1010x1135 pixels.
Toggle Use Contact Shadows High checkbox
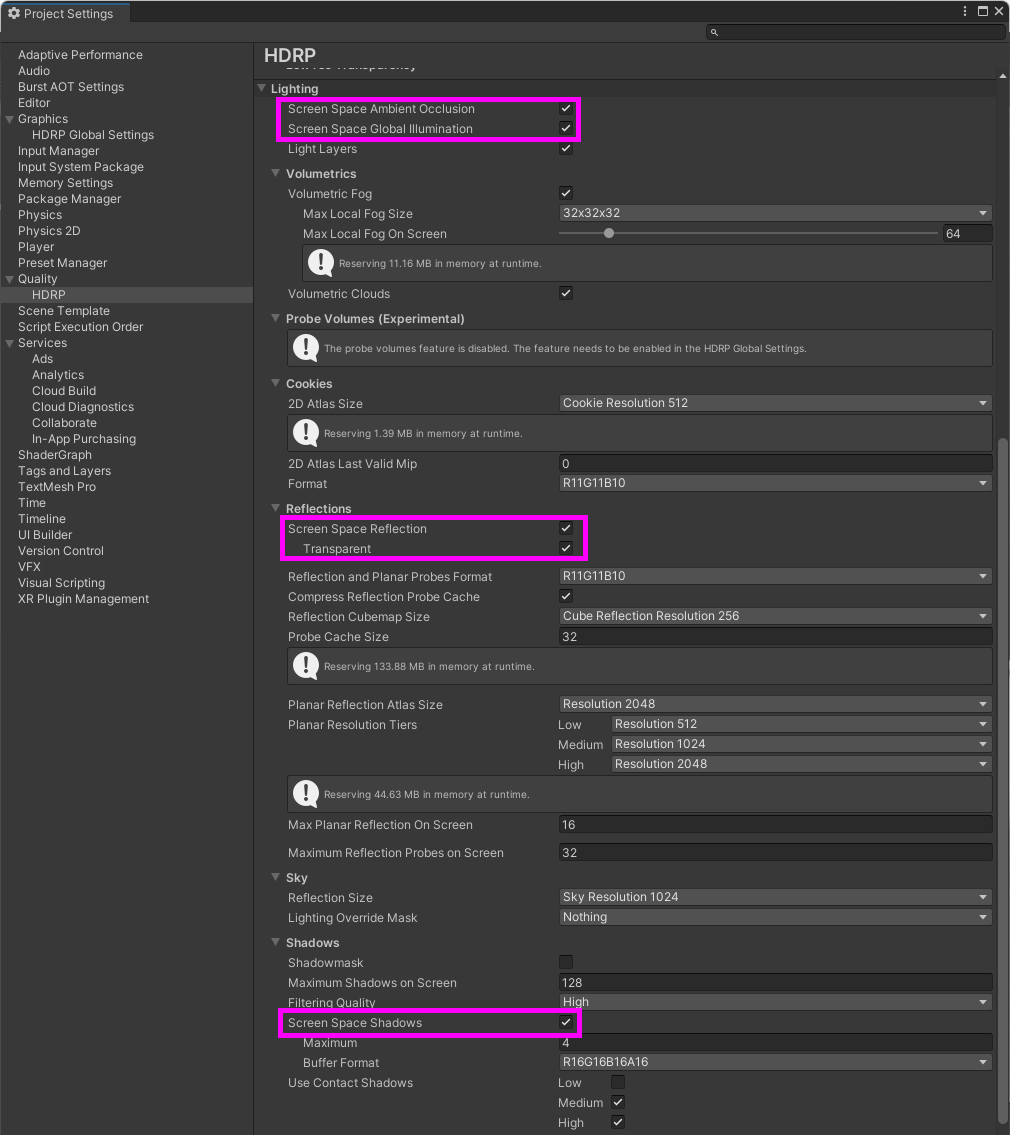coord(618,1122)
